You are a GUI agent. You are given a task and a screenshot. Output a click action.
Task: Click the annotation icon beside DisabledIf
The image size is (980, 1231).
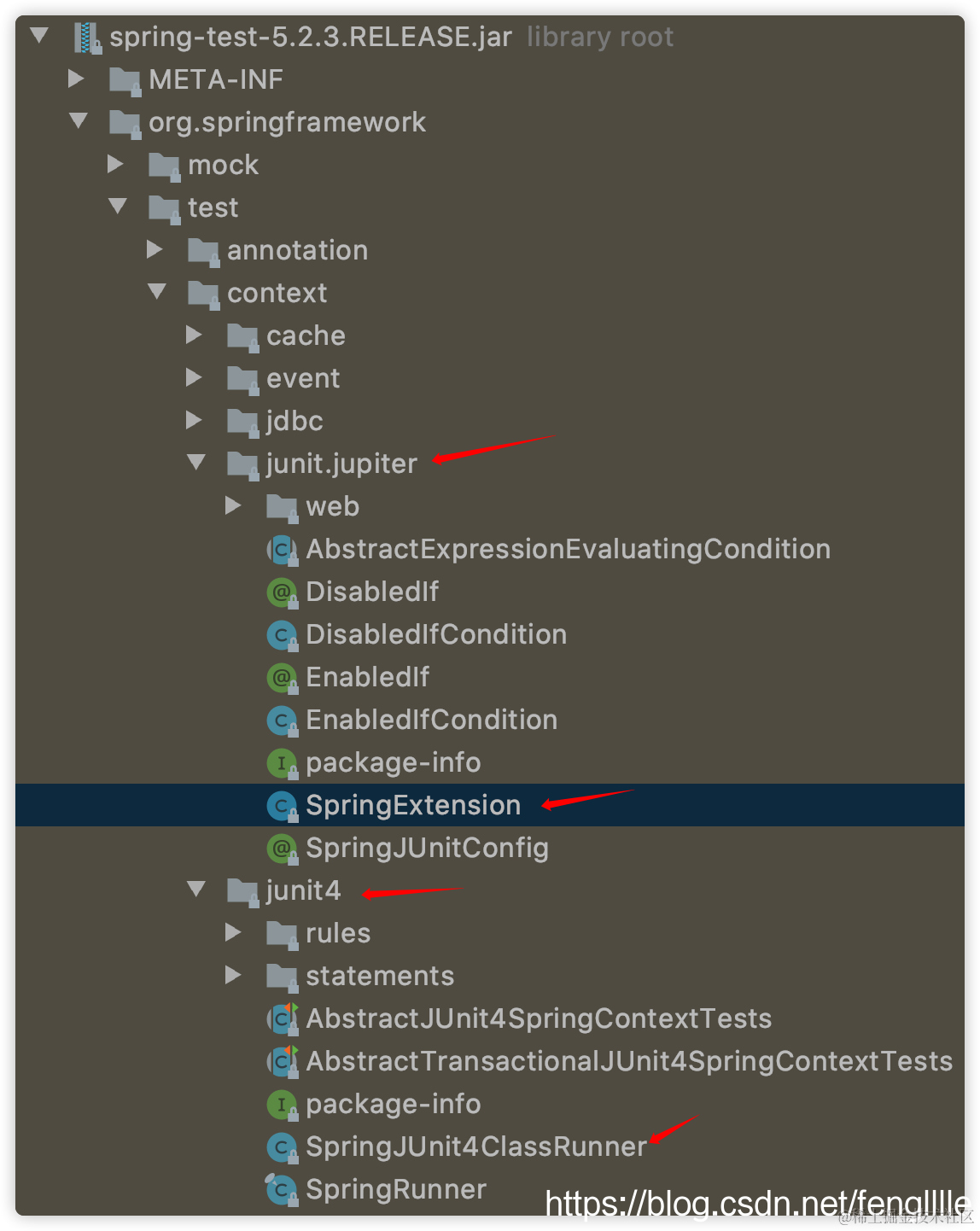[282, 592]
